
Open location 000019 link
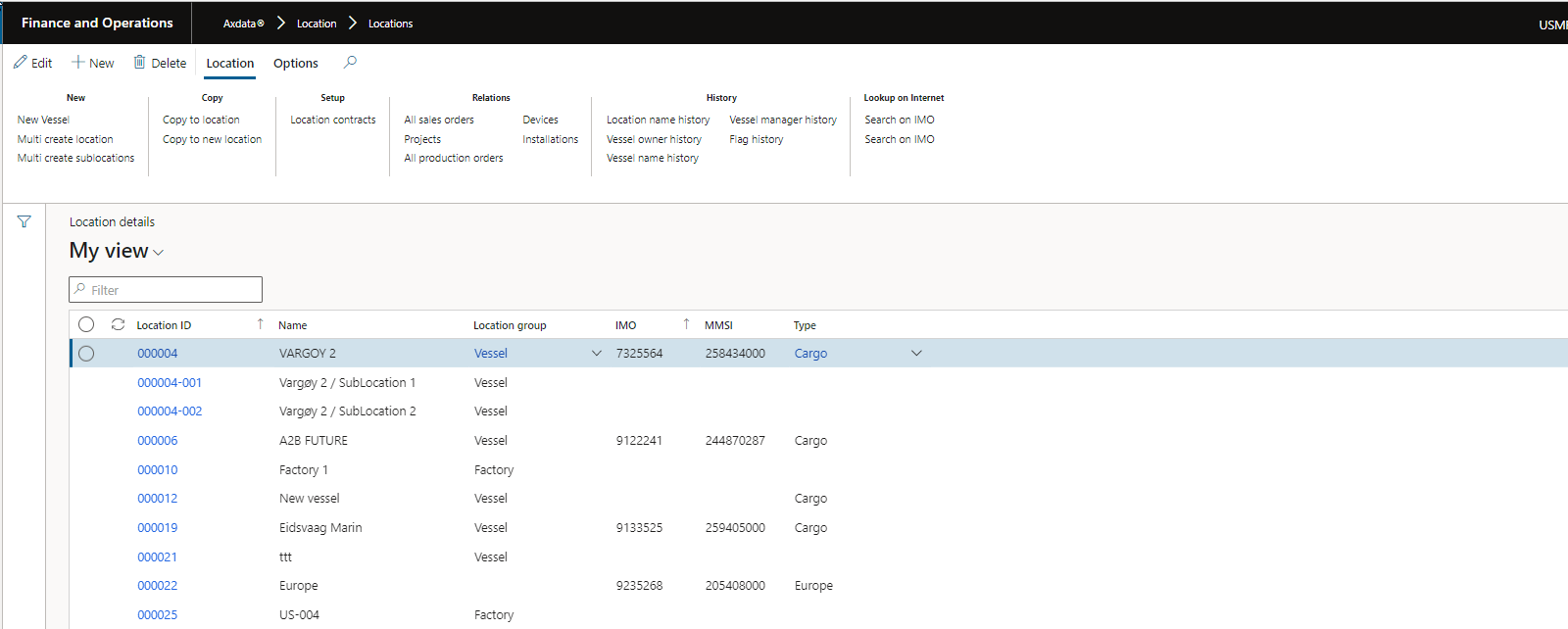158,528
